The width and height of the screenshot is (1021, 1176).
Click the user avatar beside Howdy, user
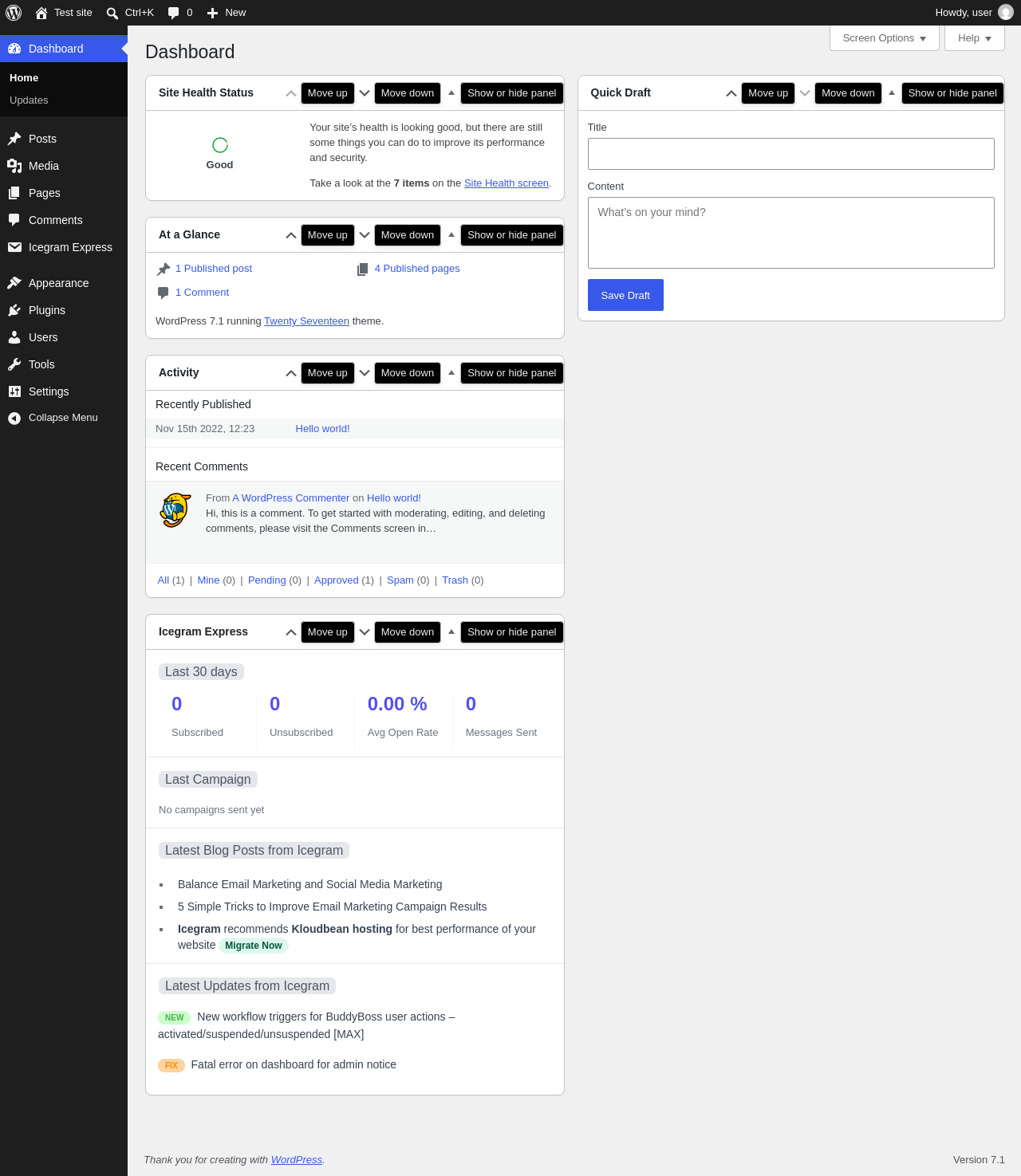point(1006,13)
